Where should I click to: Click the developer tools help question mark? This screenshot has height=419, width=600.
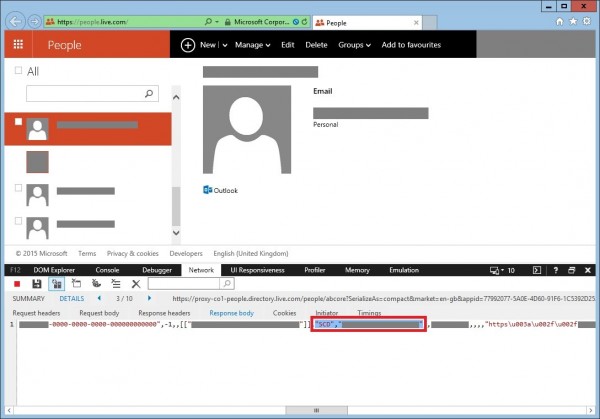[556, 270]
